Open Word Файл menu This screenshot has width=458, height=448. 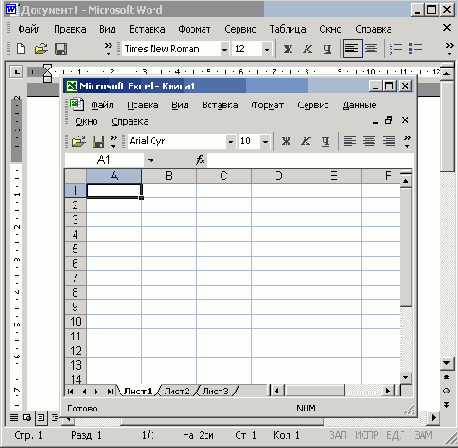point(29,29)
